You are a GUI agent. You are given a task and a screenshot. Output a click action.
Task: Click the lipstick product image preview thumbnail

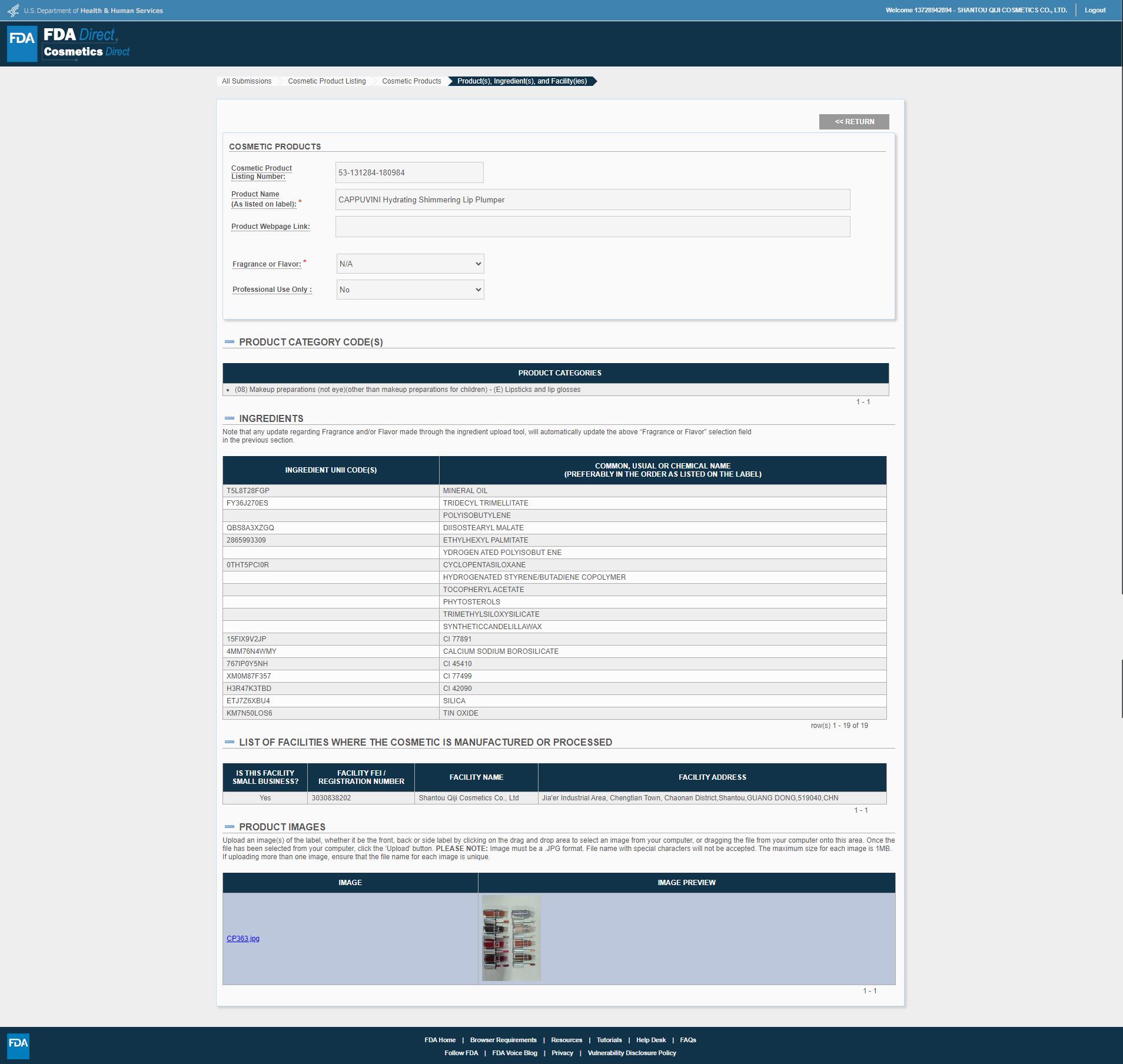[511, 938]
